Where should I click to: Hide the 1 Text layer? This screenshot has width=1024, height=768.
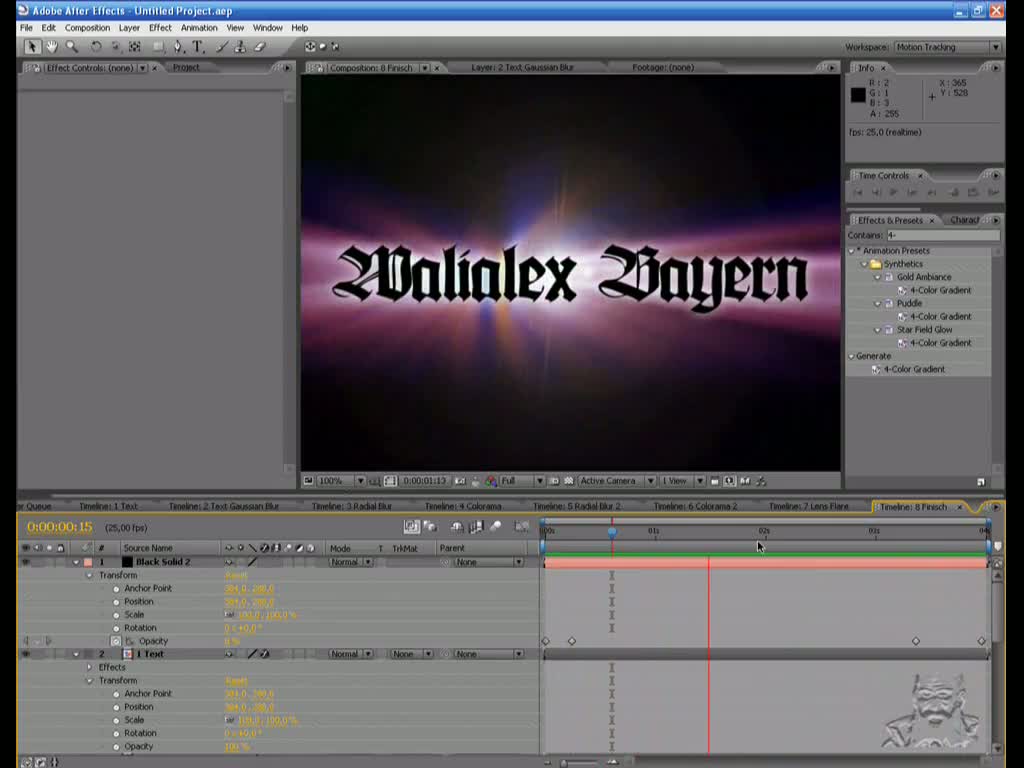[x=26, y=654]
